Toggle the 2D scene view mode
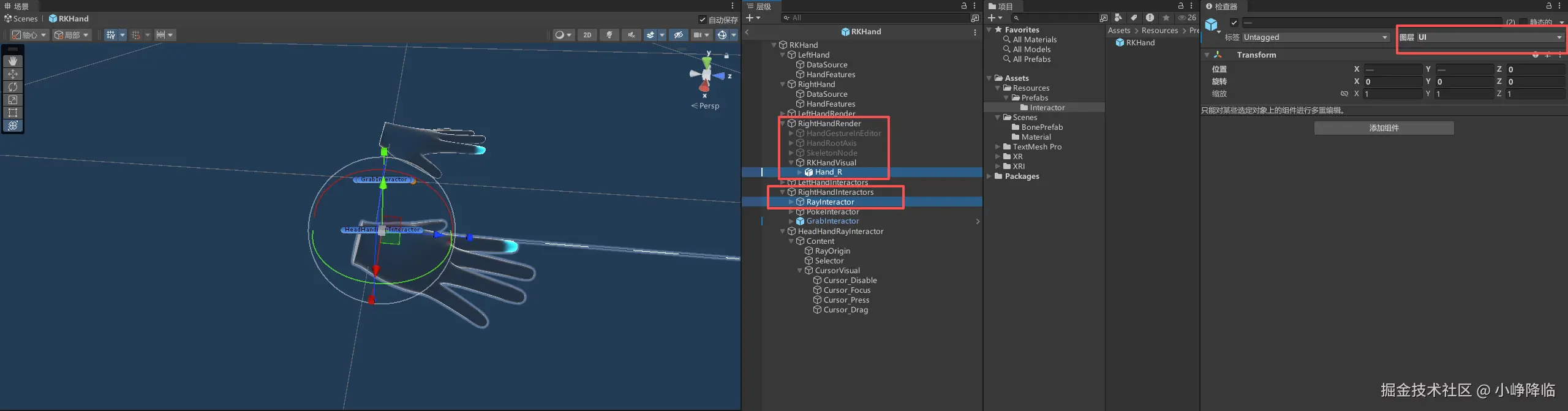This screenshot has width=1568, height=411. (587, 35)
